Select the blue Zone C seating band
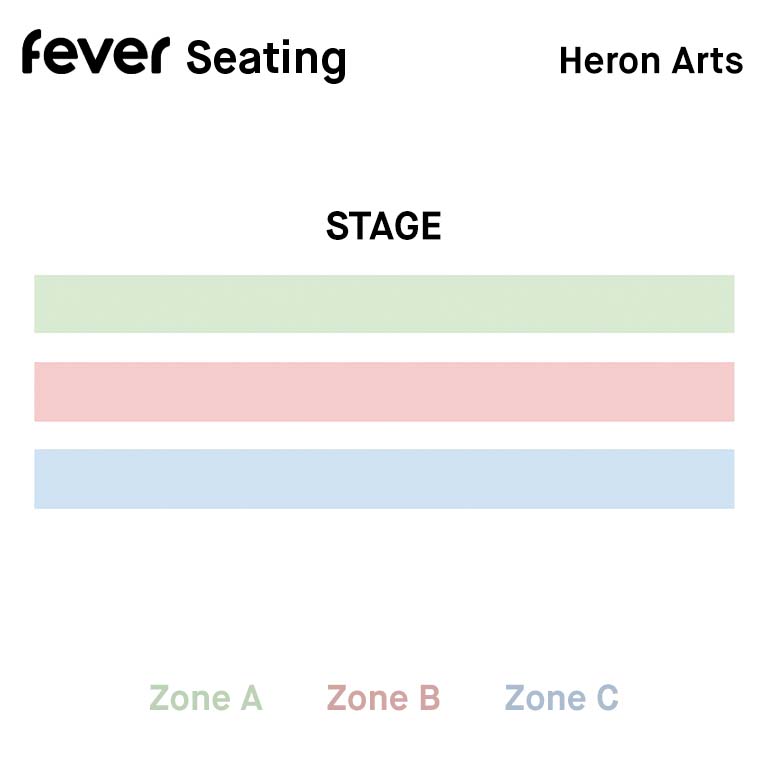The image size is (768, 768). pyautogui.click(x=384, y=479)
